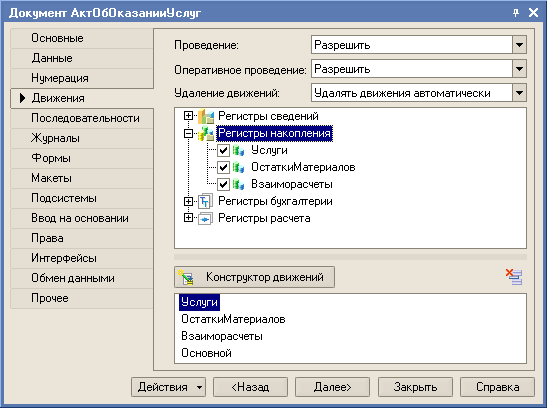Image resolution: width=547 pixels, height=408 pixels.
Task: Select Основной in the movements list
Action: 207,353
